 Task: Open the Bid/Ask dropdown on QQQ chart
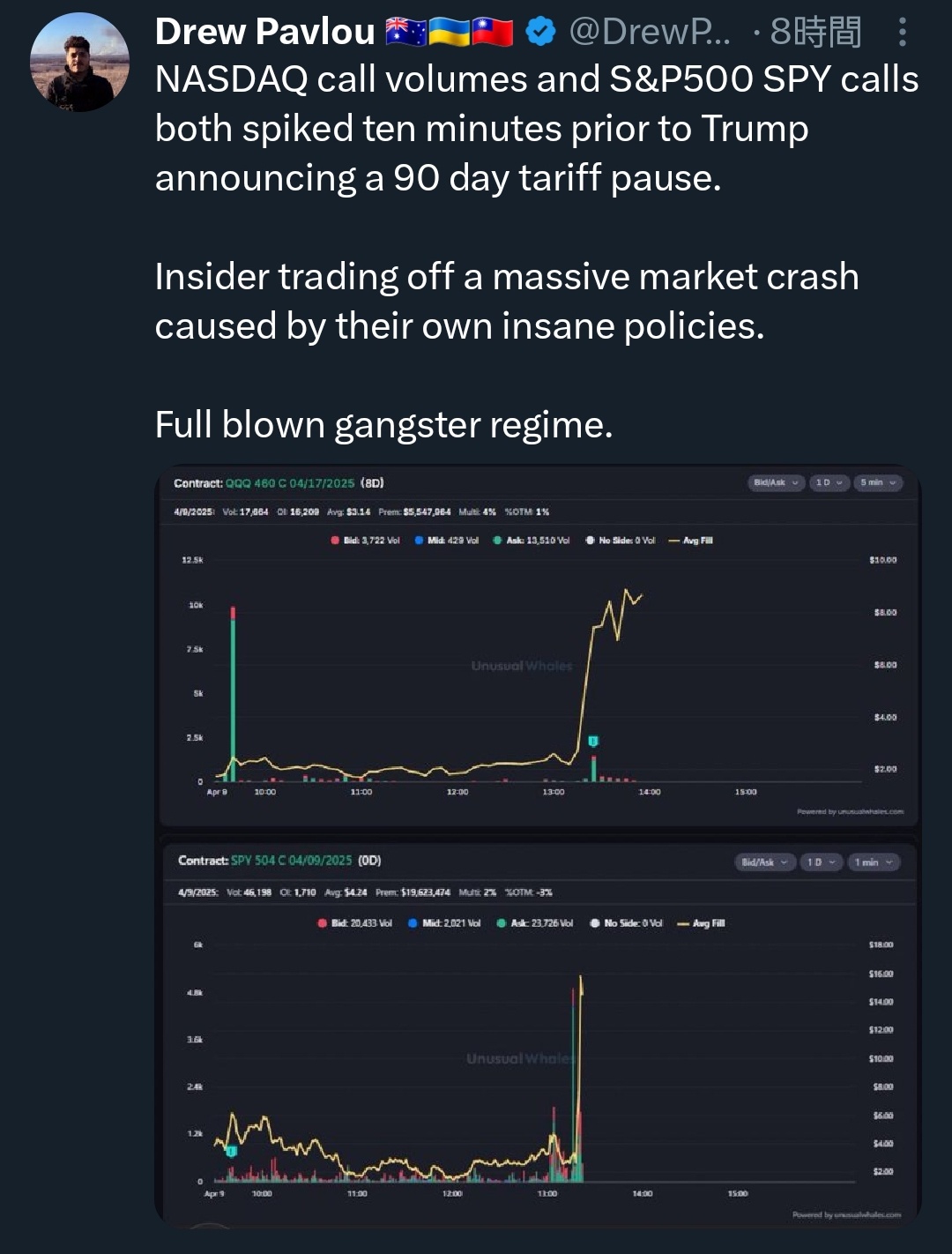776,482
